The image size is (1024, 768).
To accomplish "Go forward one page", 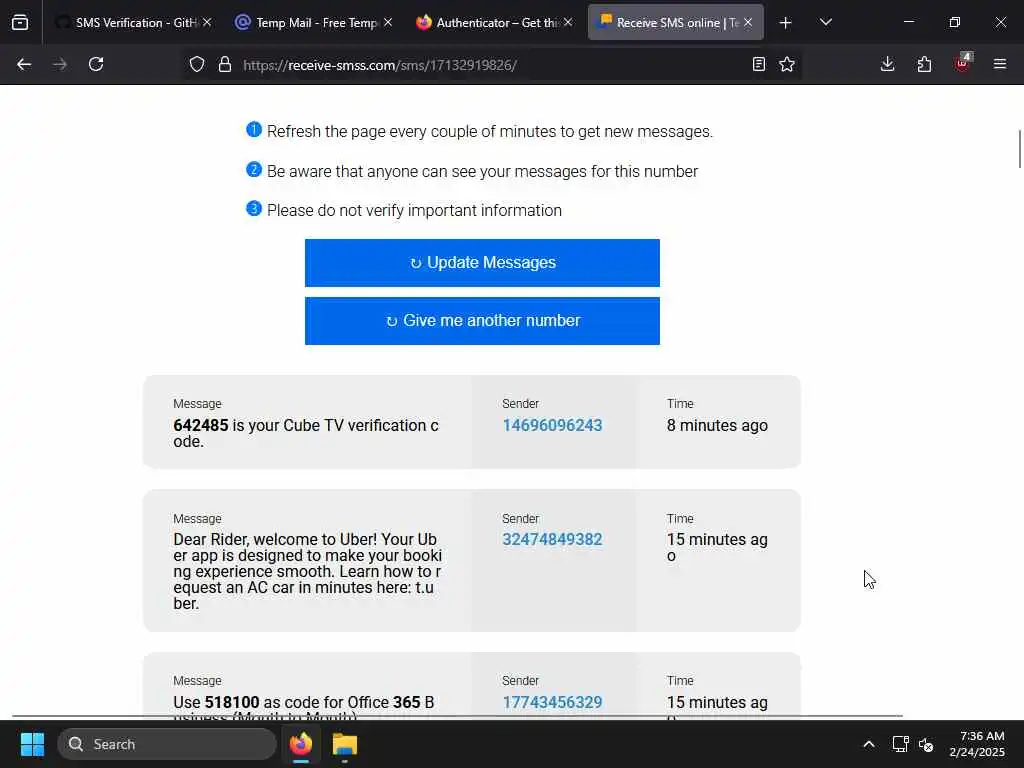I will point(60,65).
